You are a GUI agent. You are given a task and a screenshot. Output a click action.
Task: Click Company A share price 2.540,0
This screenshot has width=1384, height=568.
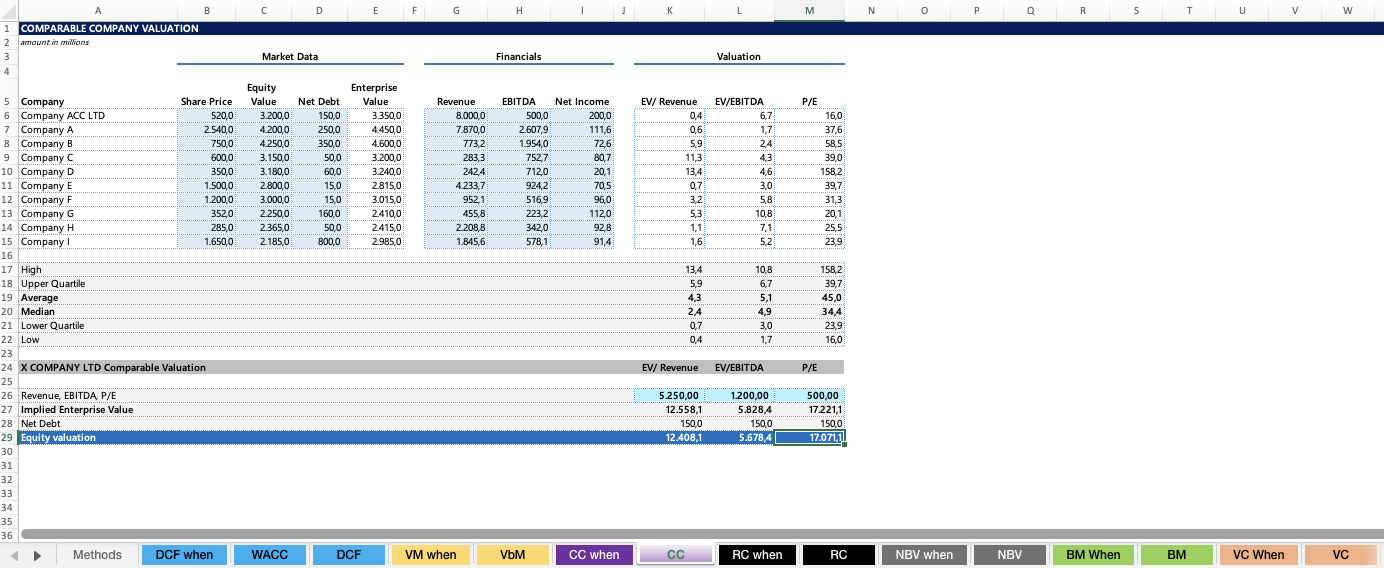[206, 130]
